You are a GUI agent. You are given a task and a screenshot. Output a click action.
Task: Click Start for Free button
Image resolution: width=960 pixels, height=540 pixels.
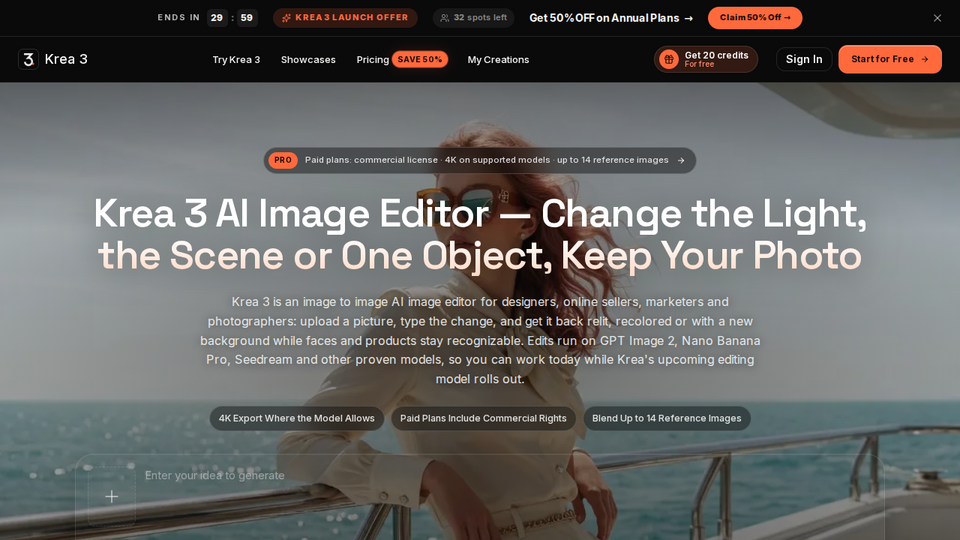890,59
